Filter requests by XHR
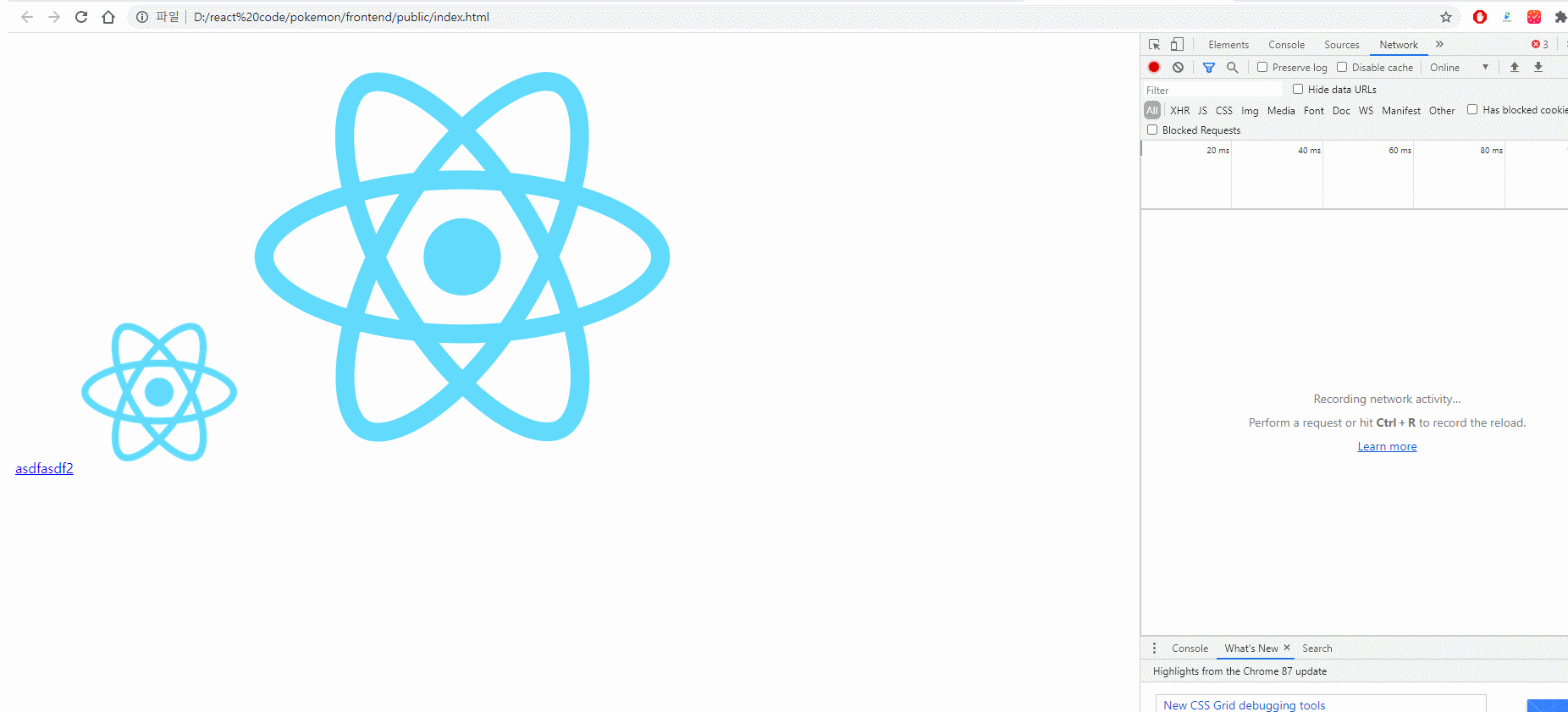Screen dimensions: 1568x712 click(x=1179, y=111)
